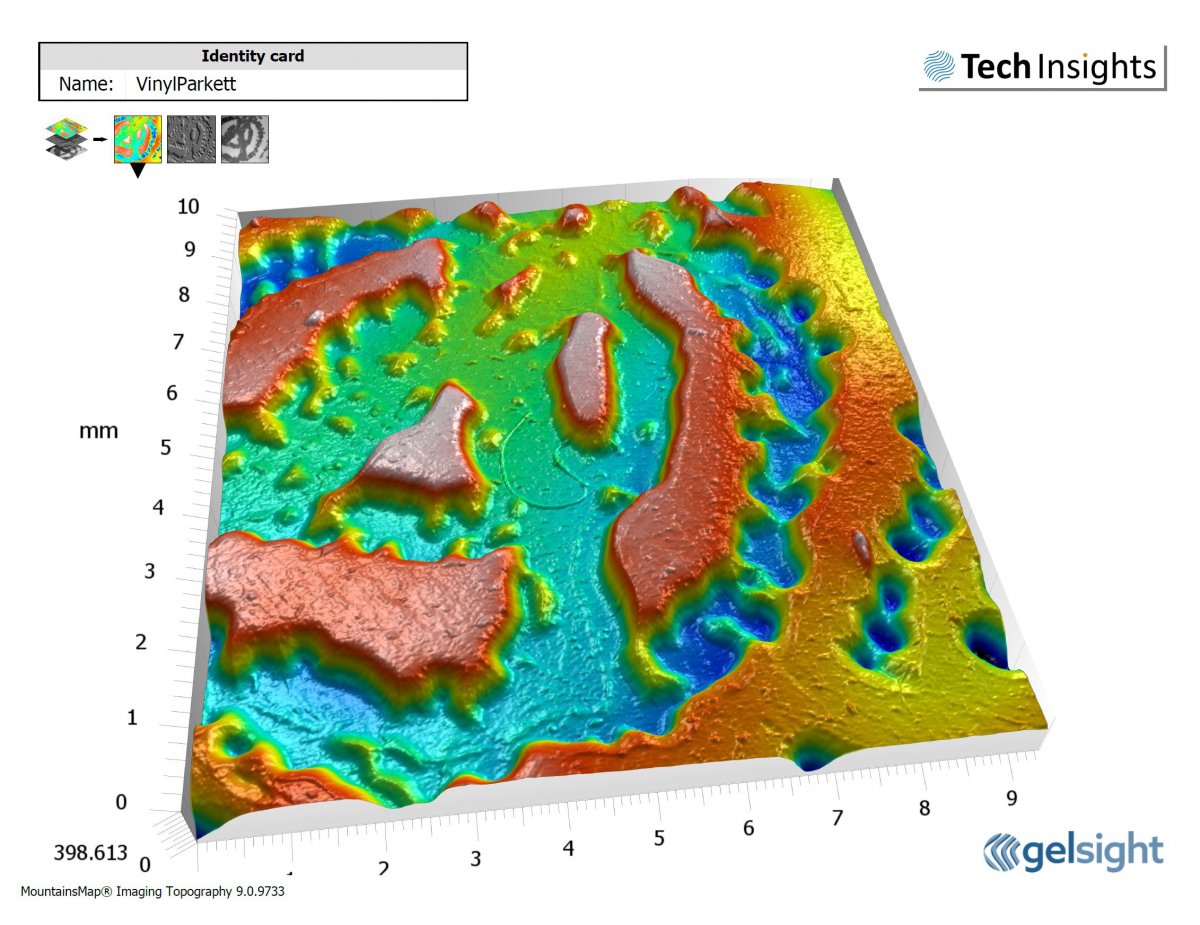Click the 1 tick on vertical axis

click(135, 718)
